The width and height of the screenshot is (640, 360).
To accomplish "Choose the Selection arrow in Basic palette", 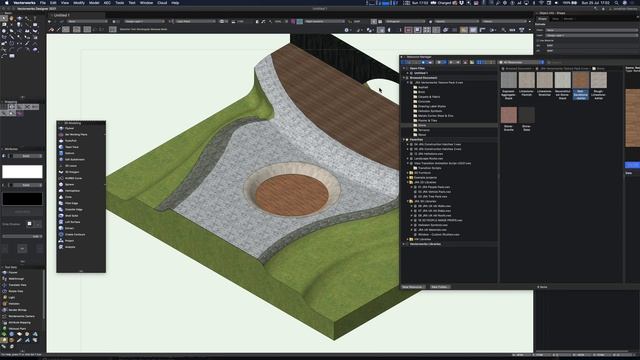I will 4,18.
